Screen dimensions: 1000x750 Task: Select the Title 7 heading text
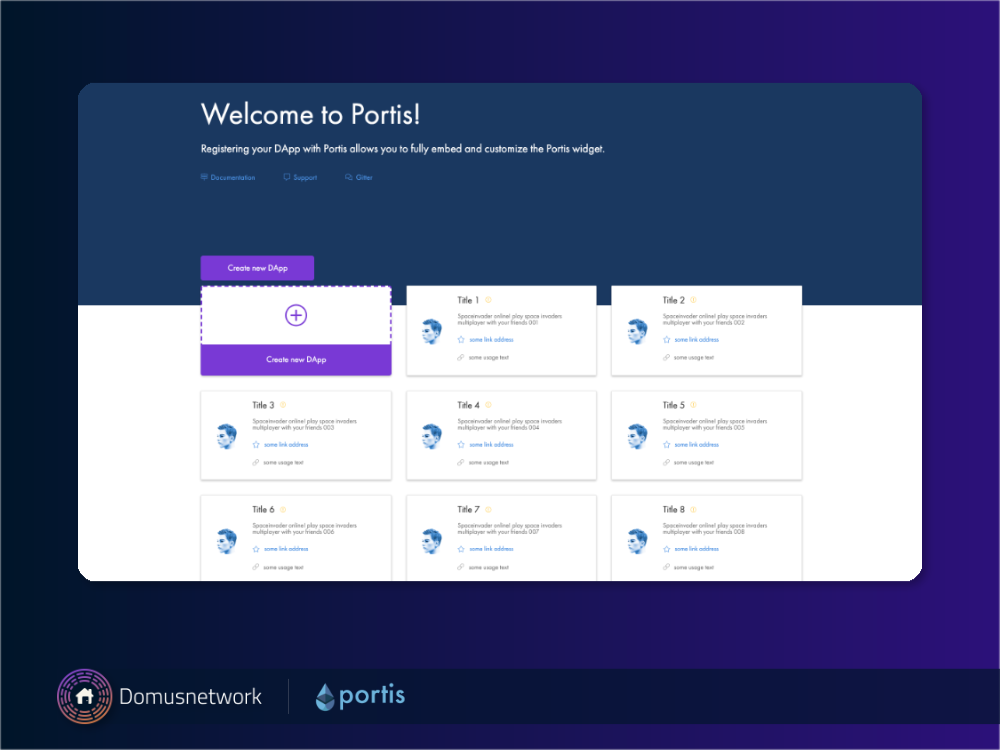pyautogui.click(x=468, y=510)
